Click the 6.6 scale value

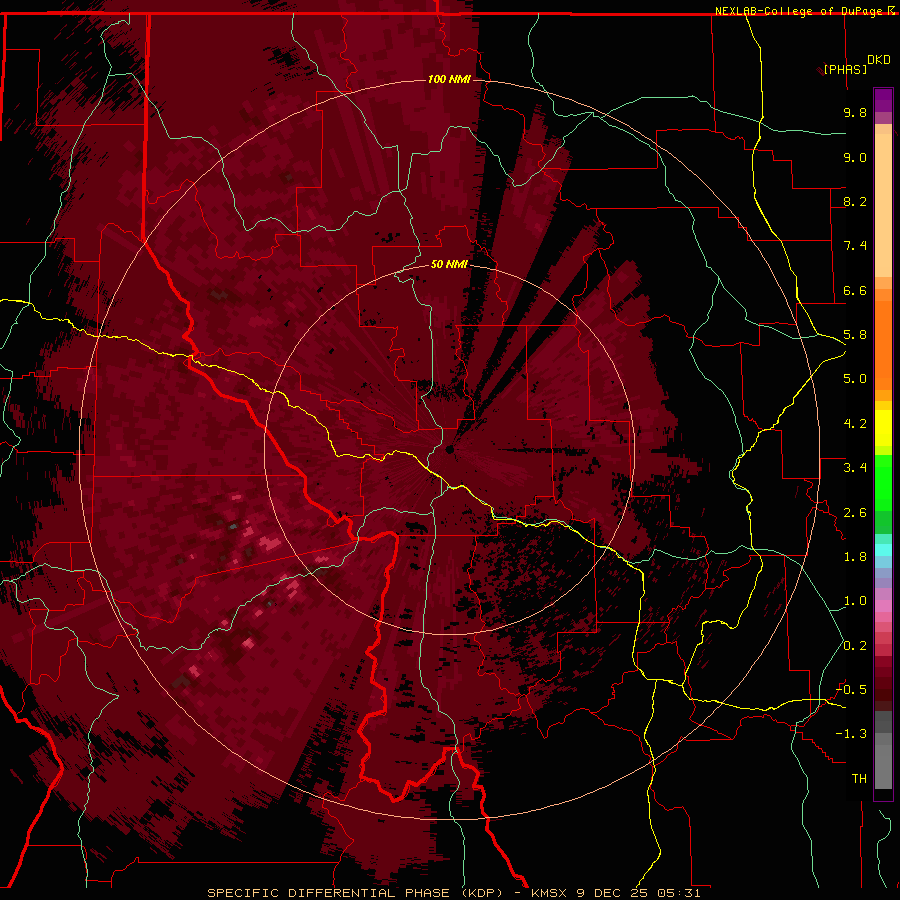(855, 290)
